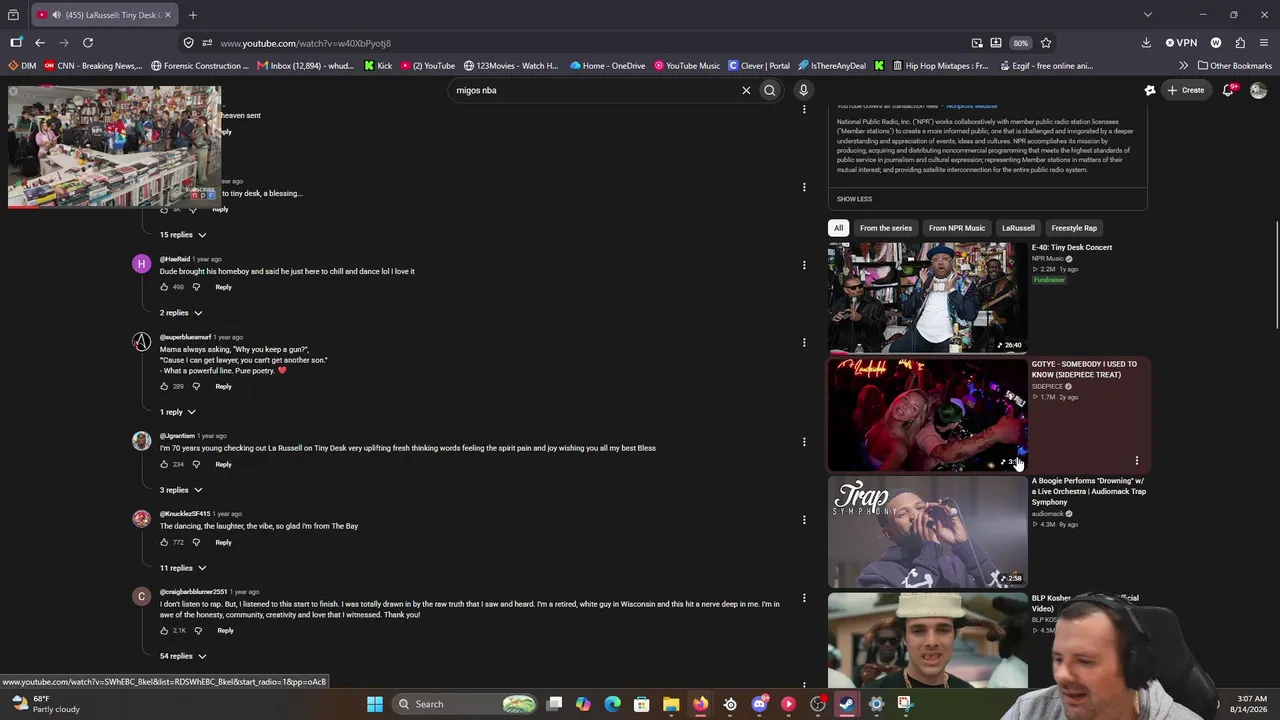Open options menu for @Jgrantism comment
1280x720 pixels.
804,441
